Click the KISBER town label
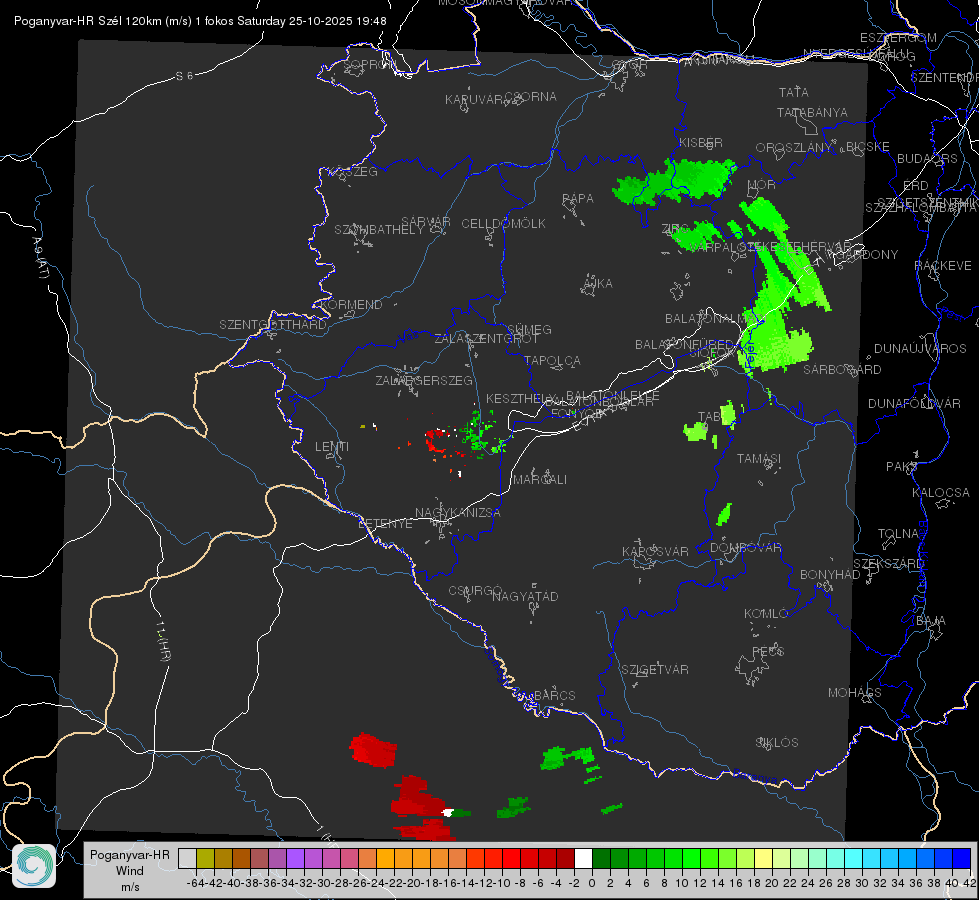 pos(701,143)
